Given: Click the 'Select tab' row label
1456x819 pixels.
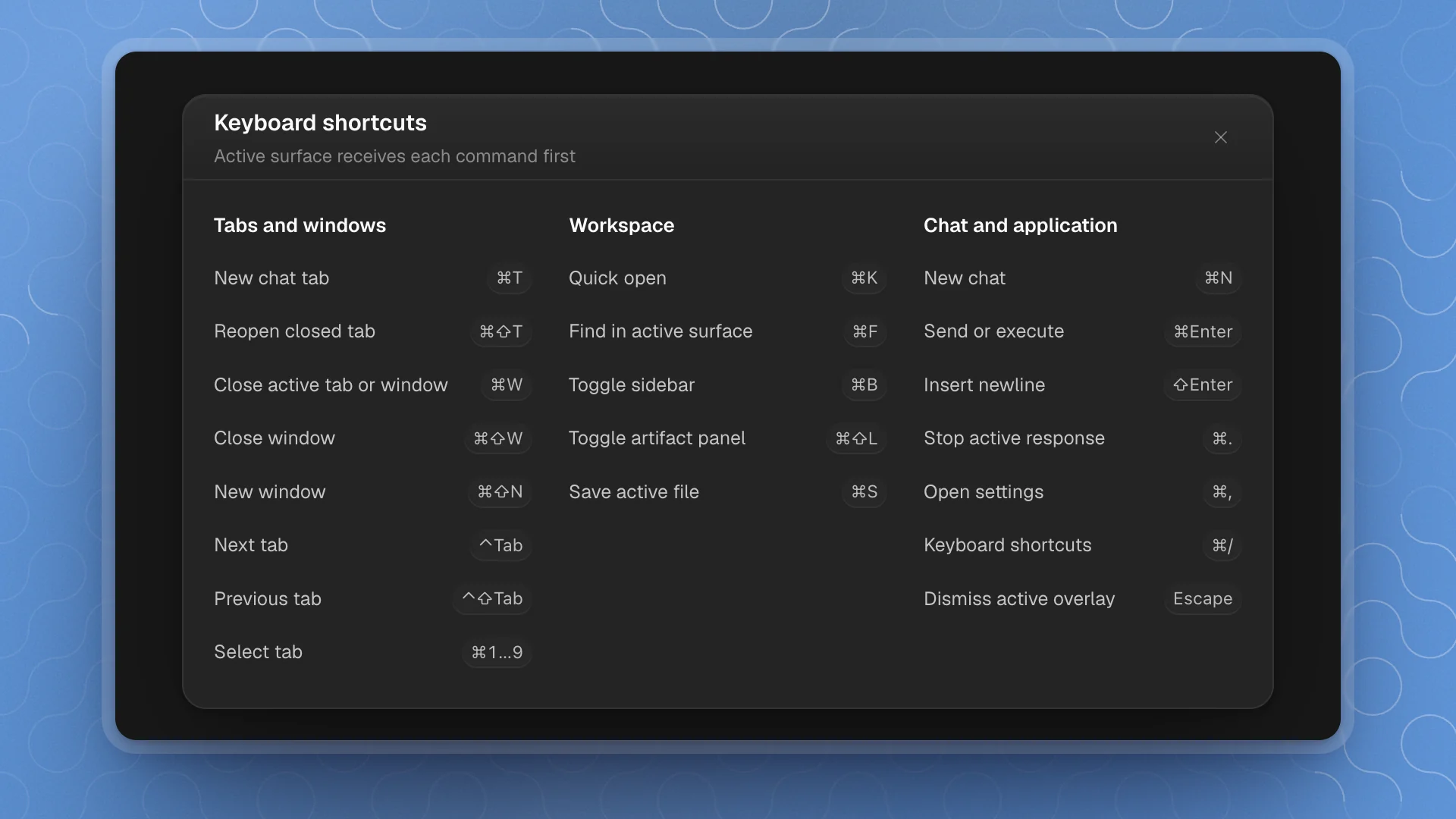Looking at the screenshot, I should coord(258,652).
